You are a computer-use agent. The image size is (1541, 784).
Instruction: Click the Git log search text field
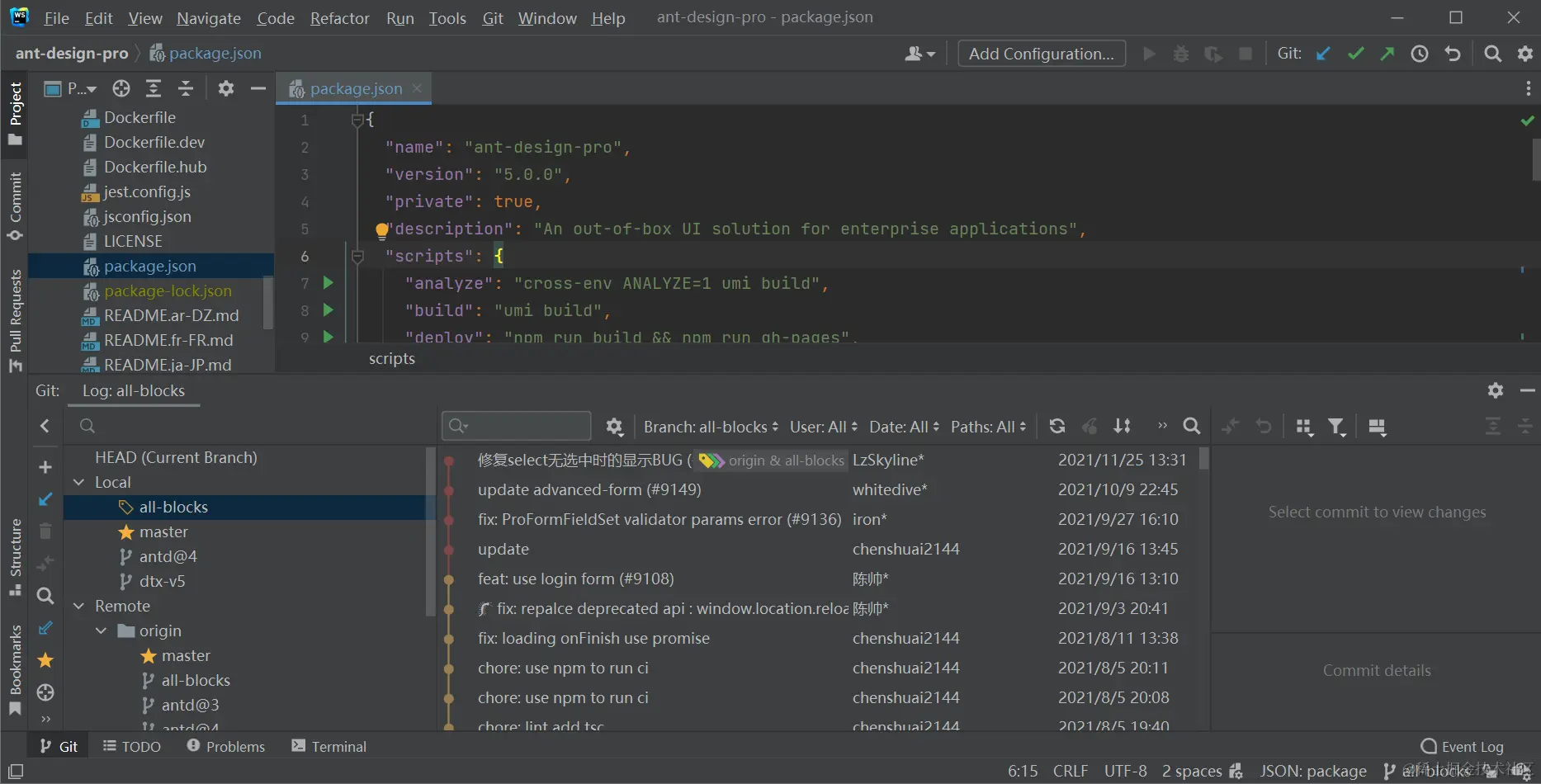click(x=517, y=426)
